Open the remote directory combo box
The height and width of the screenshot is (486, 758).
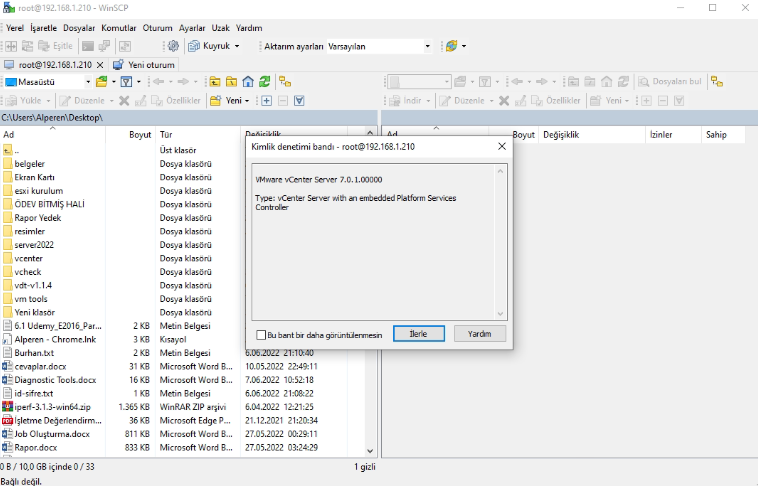(x=419, y=82)
